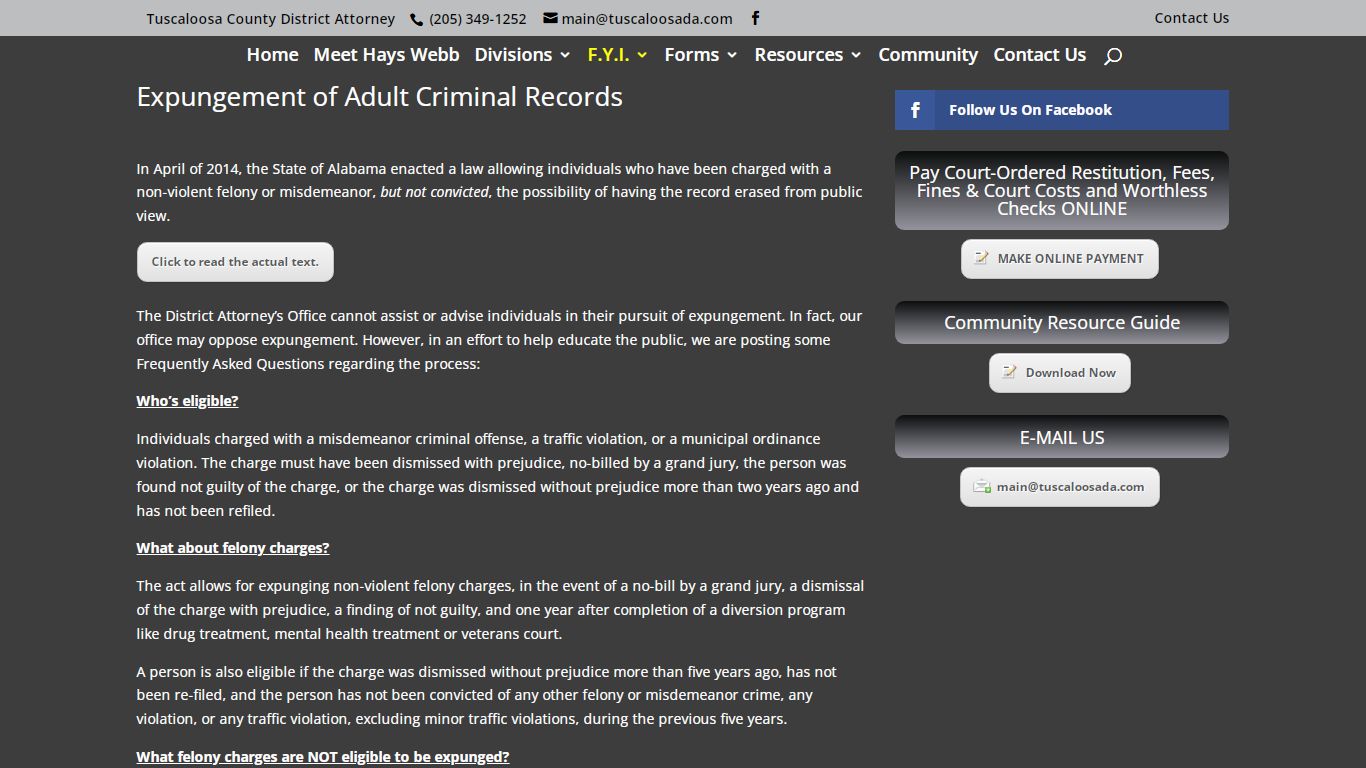1366x768 pixels.
Task: Click the search magnifier icon in navigation
Action: [1113, 56]
